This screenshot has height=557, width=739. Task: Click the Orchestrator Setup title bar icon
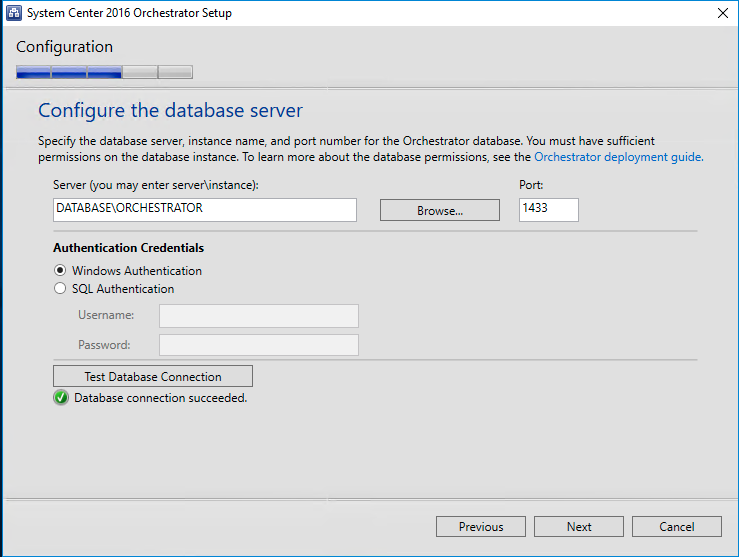pos(14,13)
